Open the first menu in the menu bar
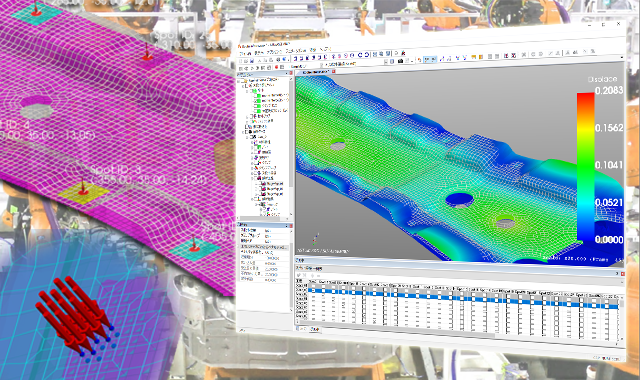640x380 pixels. pyautogui.click(x=245, y=53)
